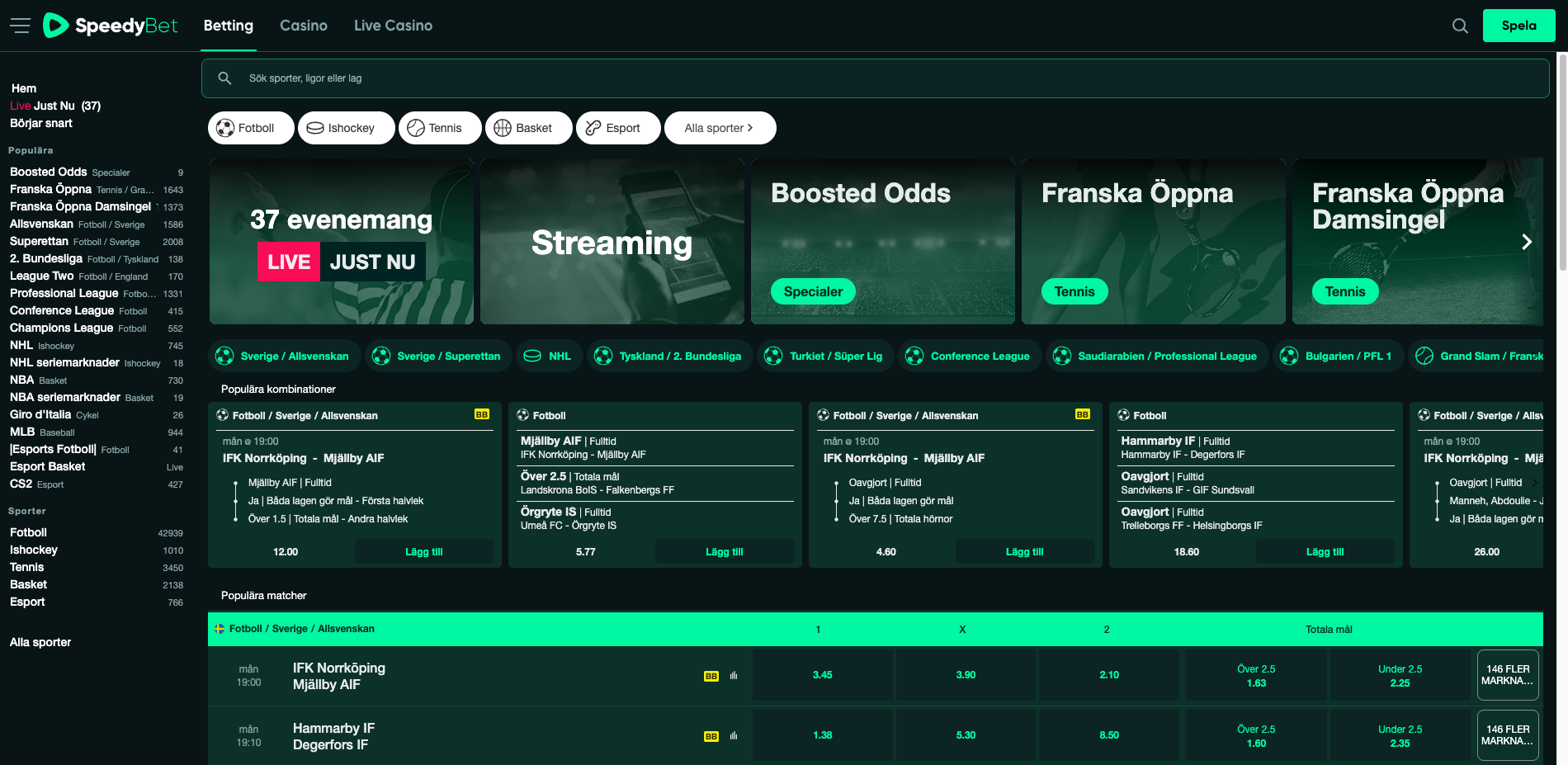Click the page vertical scrollbar

click(1562, 163)
